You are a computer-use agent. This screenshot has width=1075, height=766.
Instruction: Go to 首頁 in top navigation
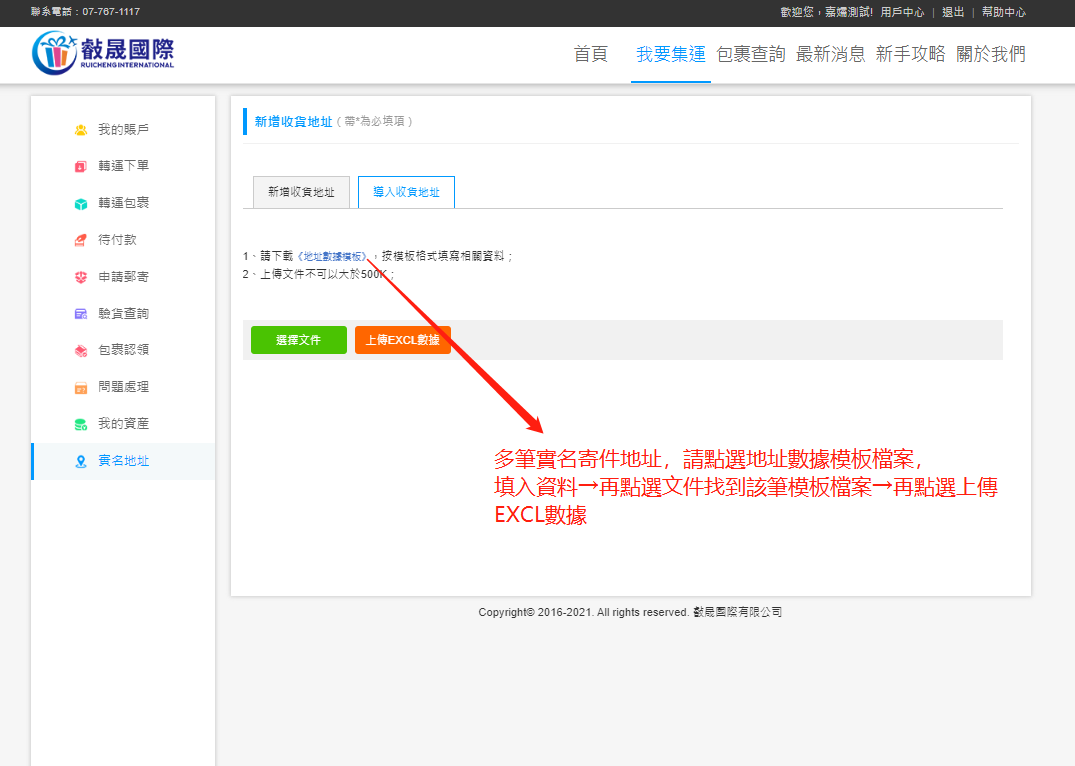590,54
